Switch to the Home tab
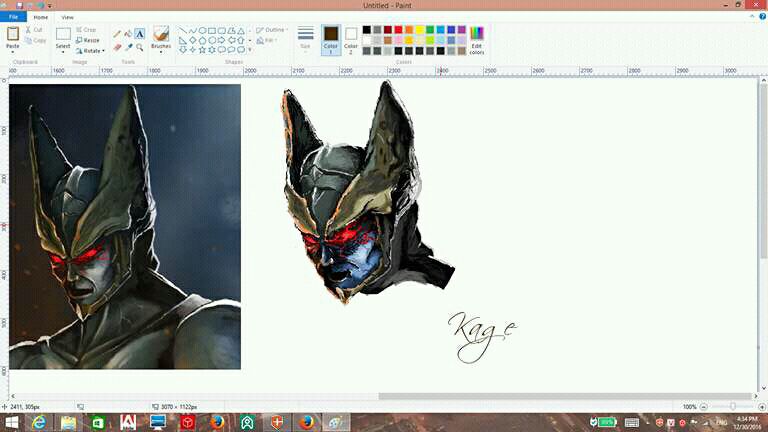 tap(41, 17)
